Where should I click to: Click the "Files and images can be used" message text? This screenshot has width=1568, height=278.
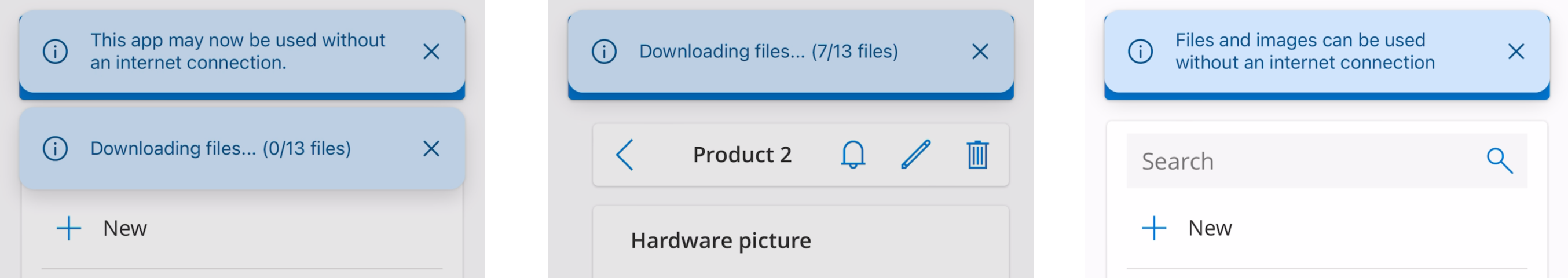click(1305, 52)
